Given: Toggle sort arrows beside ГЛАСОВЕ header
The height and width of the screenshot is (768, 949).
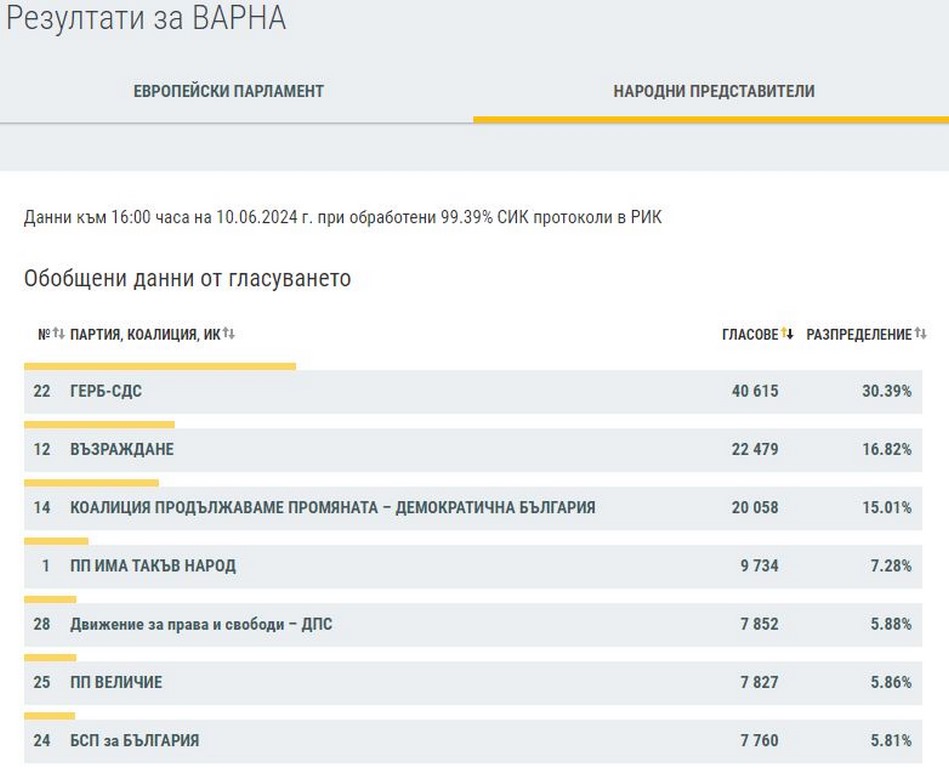Looking at the screenshot, I should [x=787, y=334].
